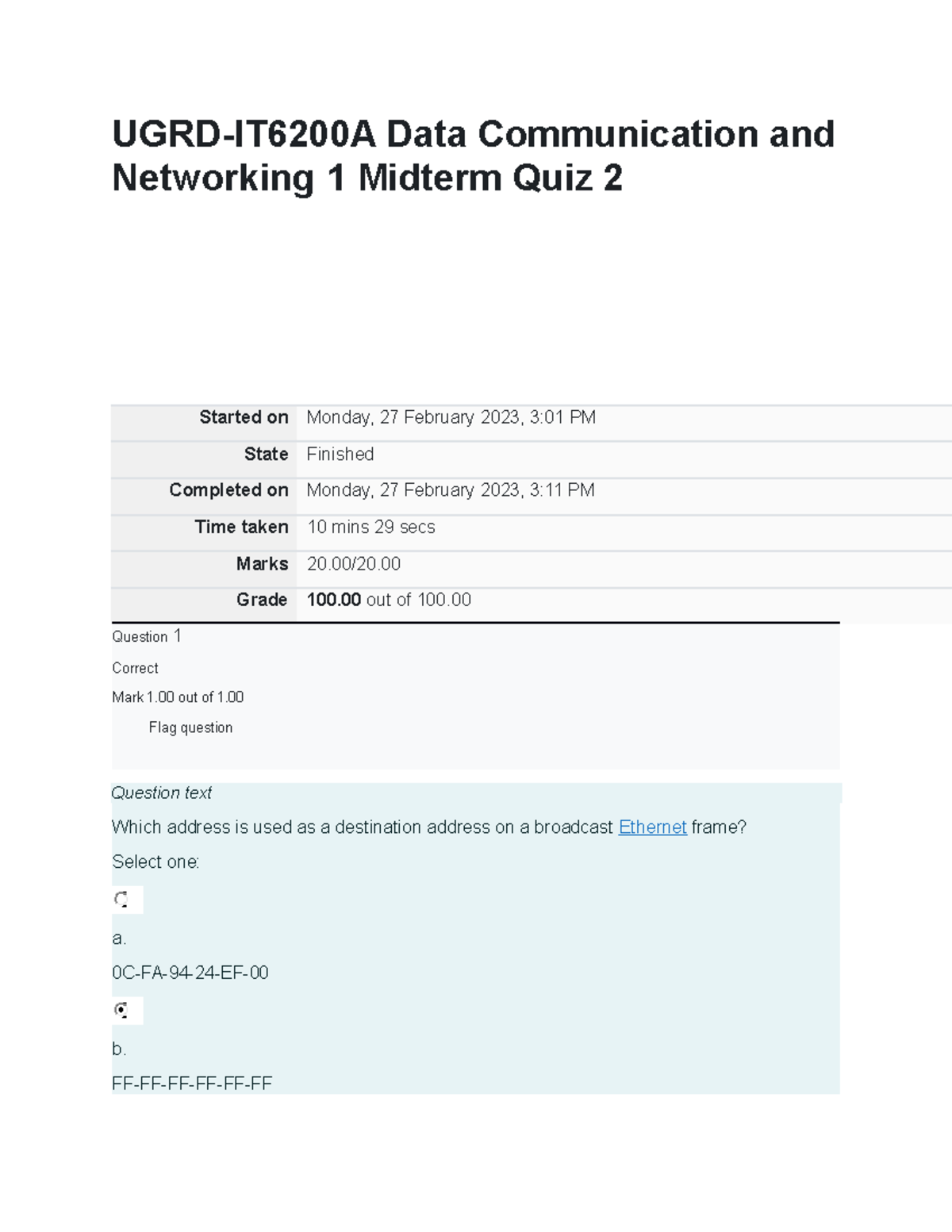Click the Question text heading
952x1232 pixels.
[161, 793]
